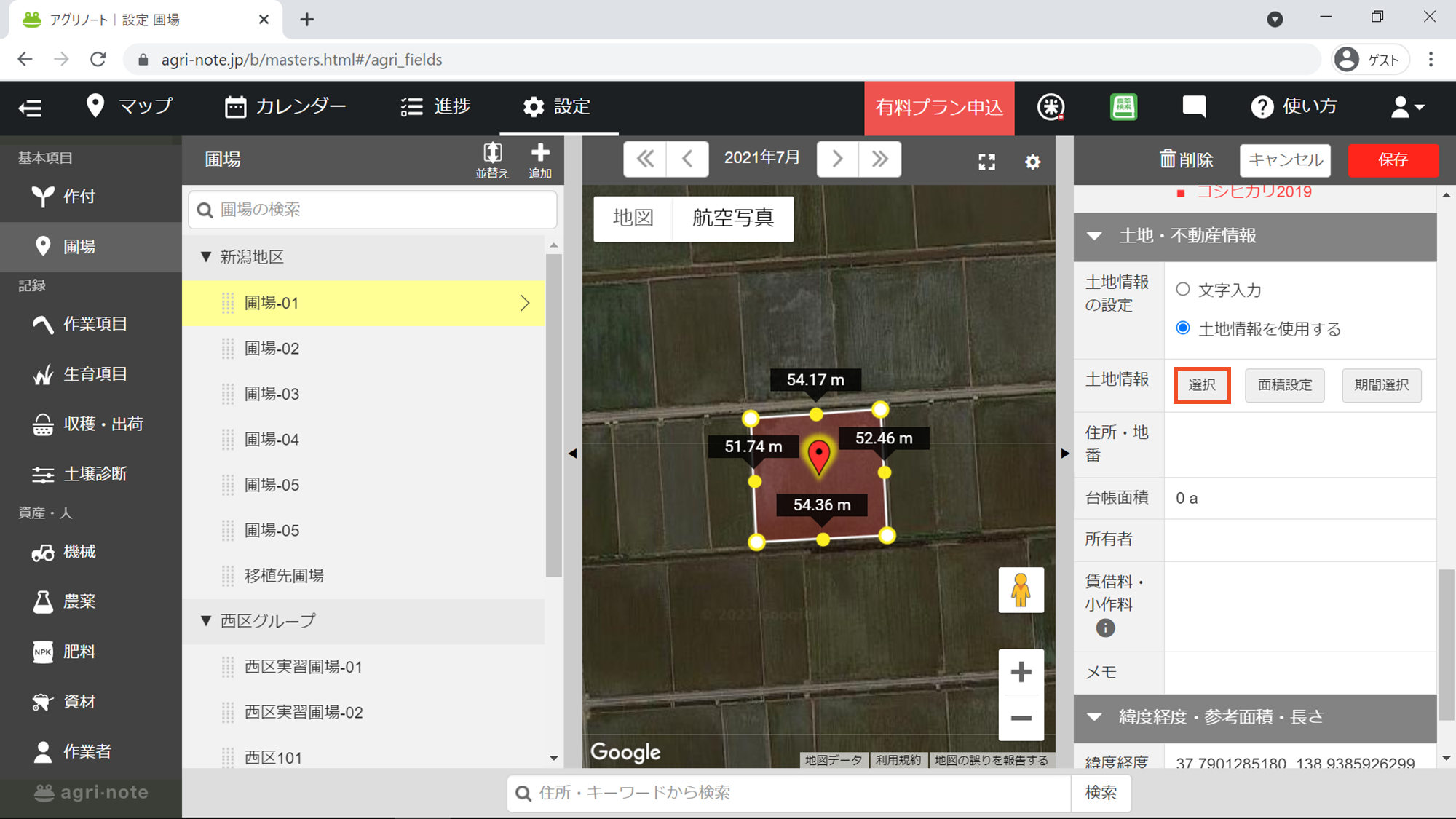This screenshot has width=1456, height=819.
Task: Open map fullscreen view icon
Action: [986, 162]
